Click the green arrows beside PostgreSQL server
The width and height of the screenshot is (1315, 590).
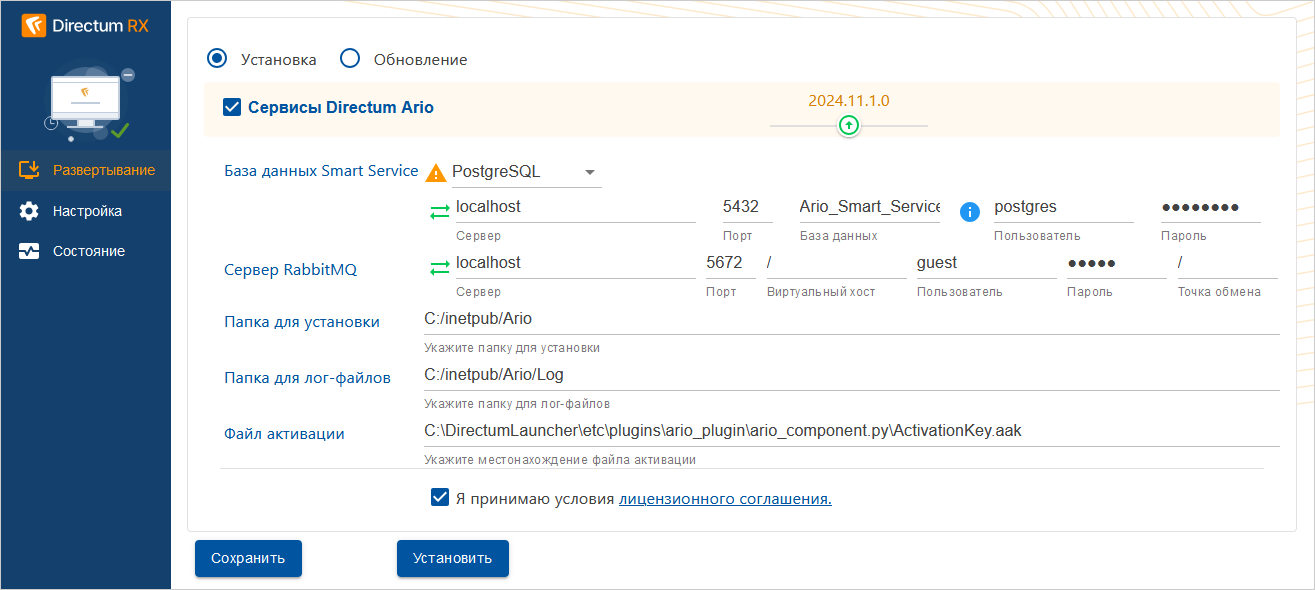[440, 212]
